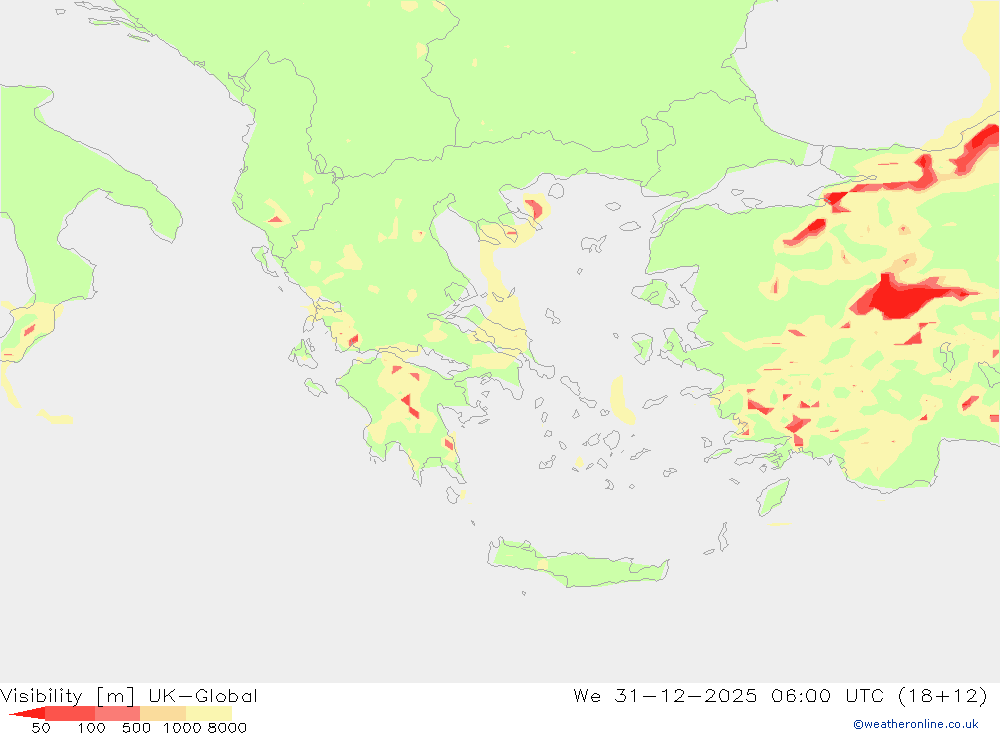Click the legend value '500'
Image resolution: width=1000 pixels, height=733 pixels.
(x=136, y=728)
